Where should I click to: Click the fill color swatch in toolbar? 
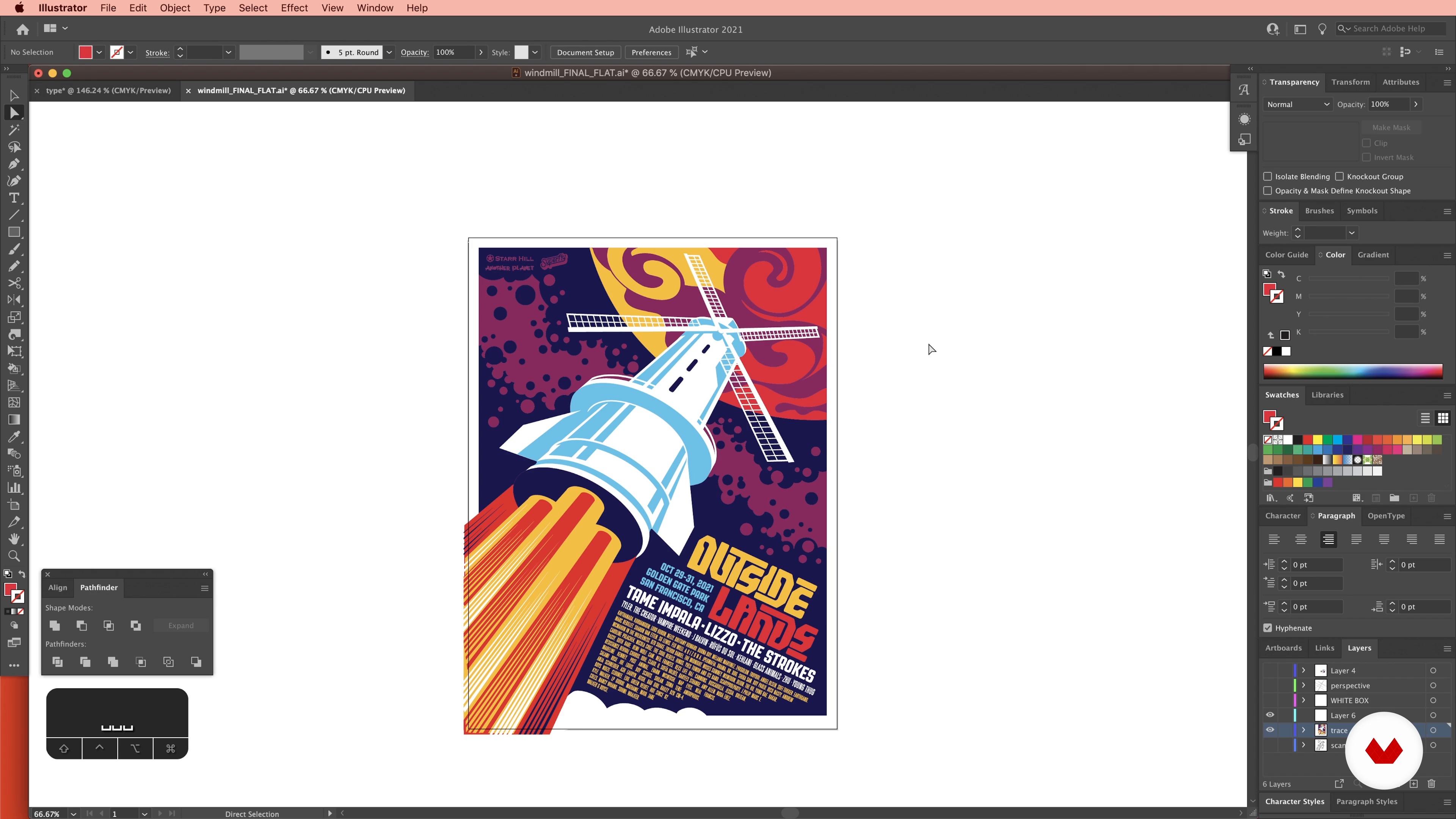point(10,590)
